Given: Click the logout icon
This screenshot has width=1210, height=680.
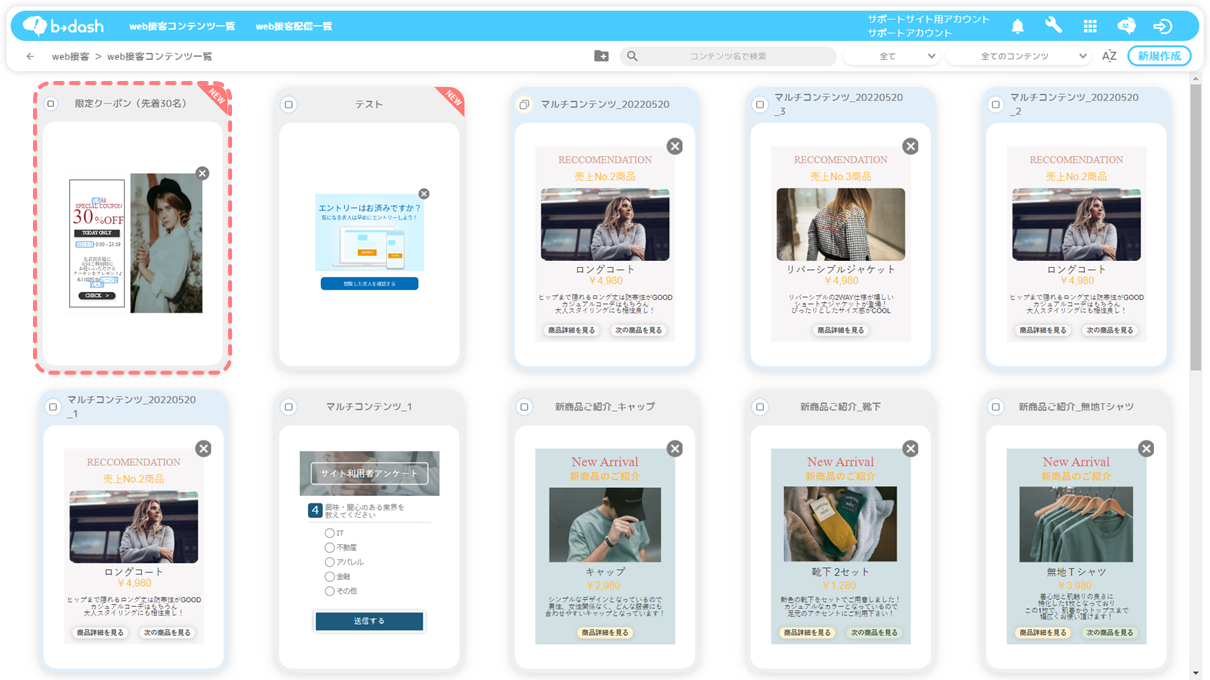Looking at the screenshot, I should (1162, 26).
